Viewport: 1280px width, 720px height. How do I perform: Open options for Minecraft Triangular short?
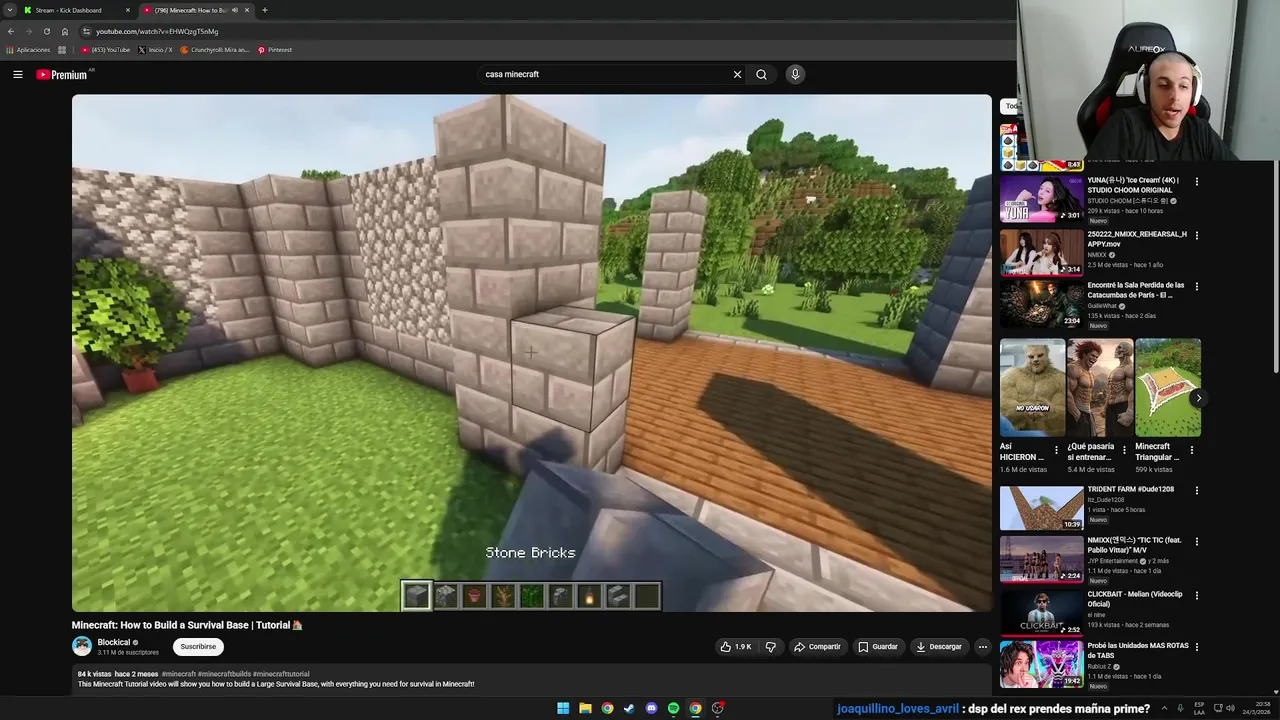1191,450
